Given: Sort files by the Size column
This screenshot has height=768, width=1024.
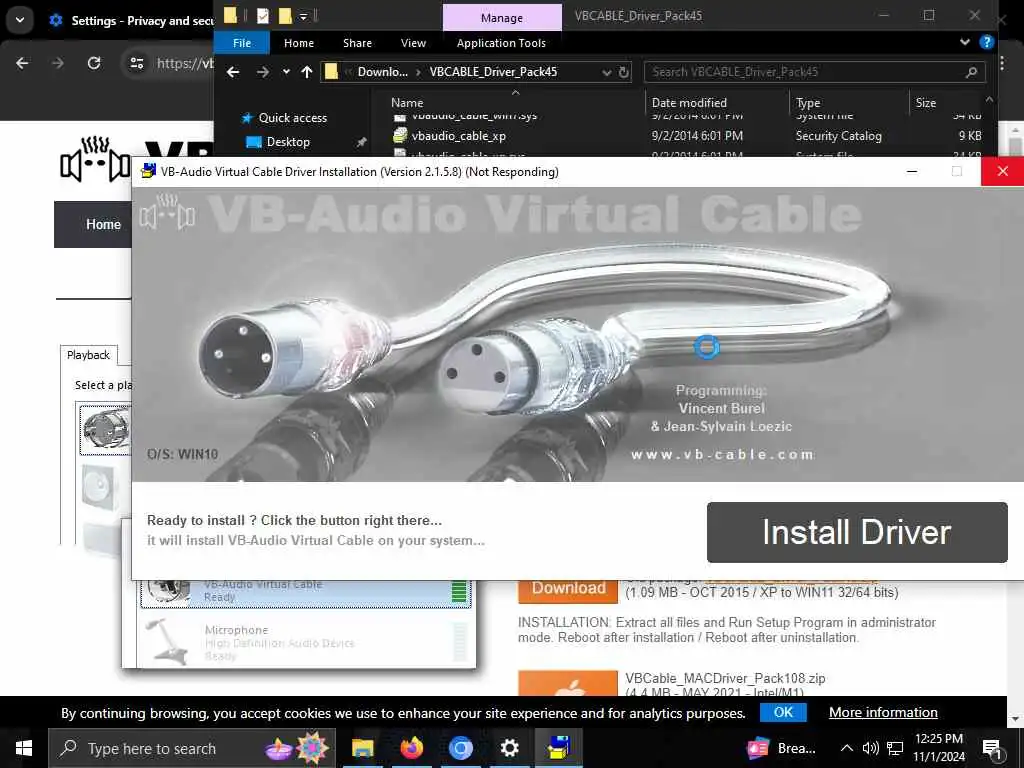Looking at the screenshot, I should click(x=925, y=103).
